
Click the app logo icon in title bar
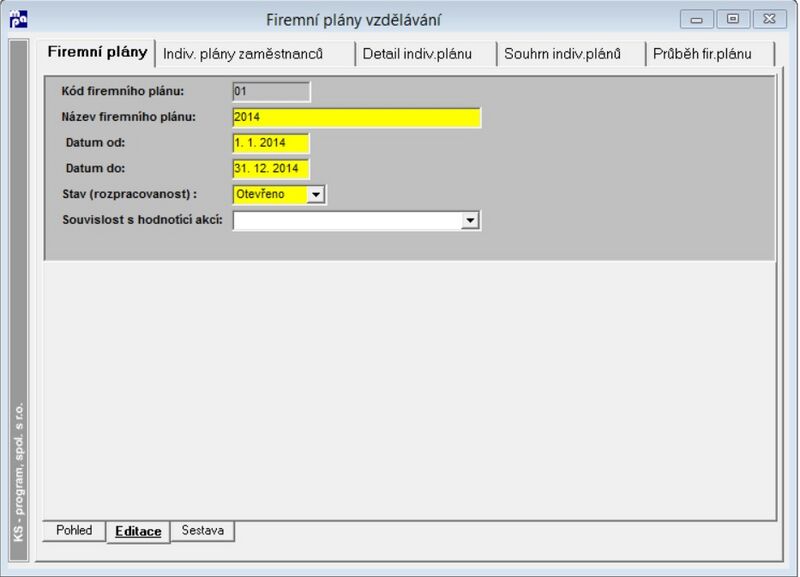(x=19, y=19)
